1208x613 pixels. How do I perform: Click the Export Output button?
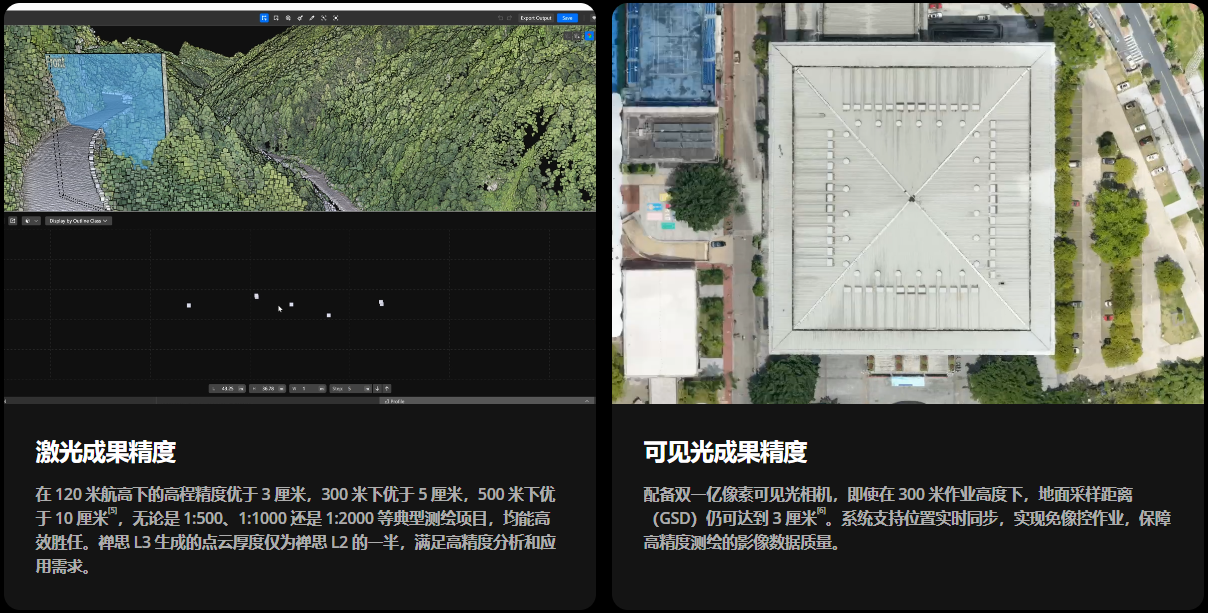tap(535, 18)
